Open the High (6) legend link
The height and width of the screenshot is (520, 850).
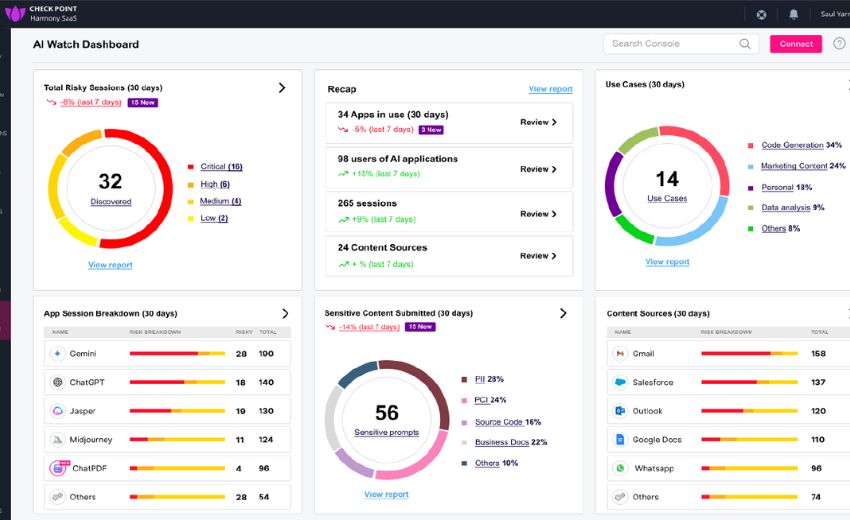coord(215,184)
